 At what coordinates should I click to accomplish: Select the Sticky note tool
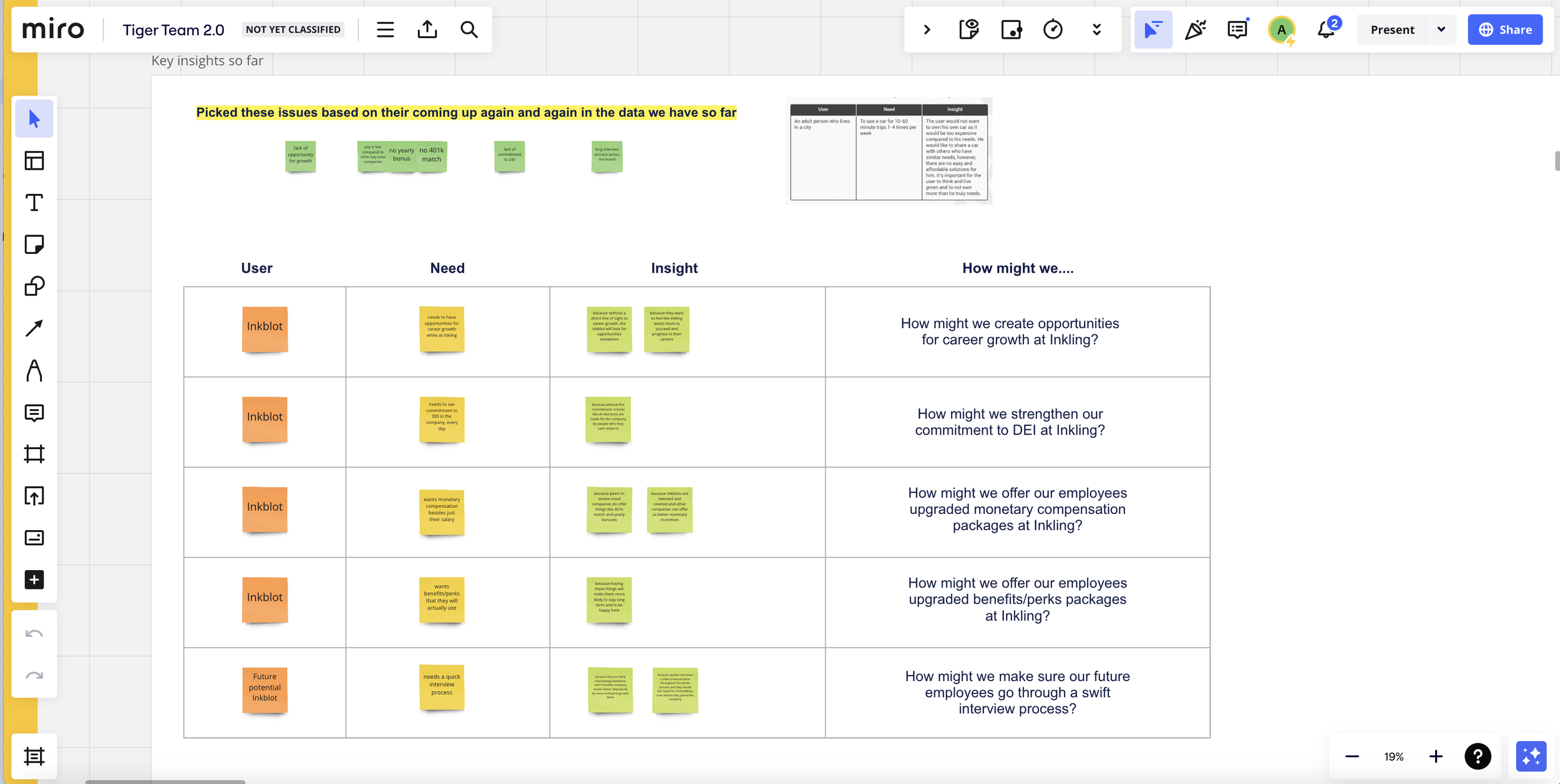tap(34, 244)
